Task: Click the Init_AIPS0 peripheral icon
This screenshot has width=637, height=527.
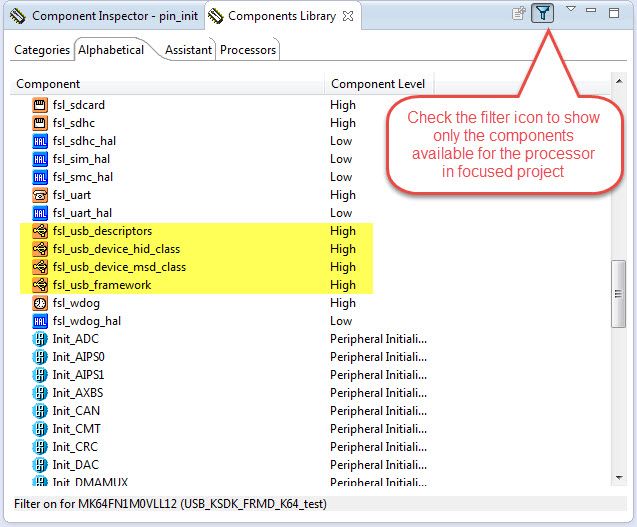Action: pos(40,357)
